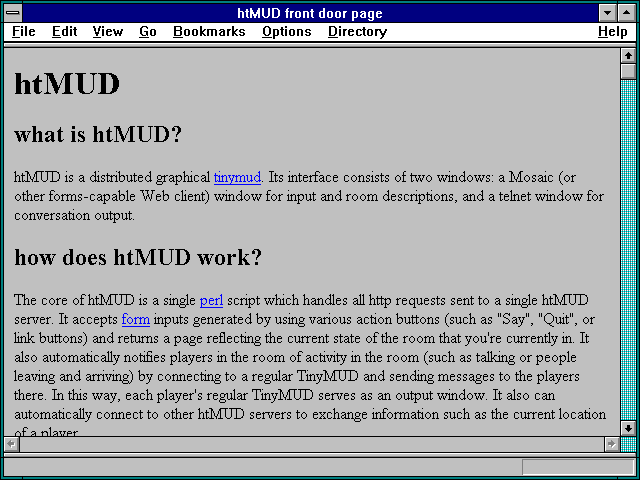Viewport: 640px width, 480px height.
Task: Open the window control menu box
Action: (x=13, y=13)
